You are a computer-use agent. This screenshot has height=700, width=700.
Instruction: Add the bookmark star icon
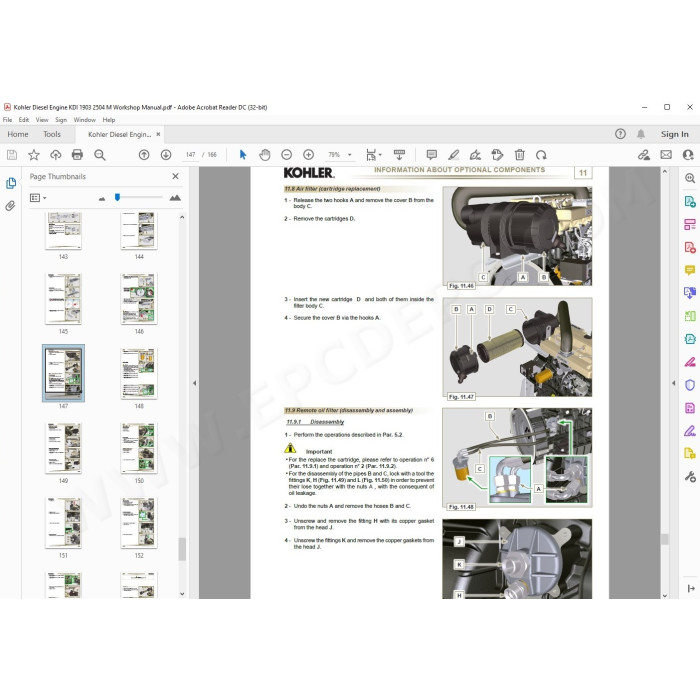tap(34, 155)
